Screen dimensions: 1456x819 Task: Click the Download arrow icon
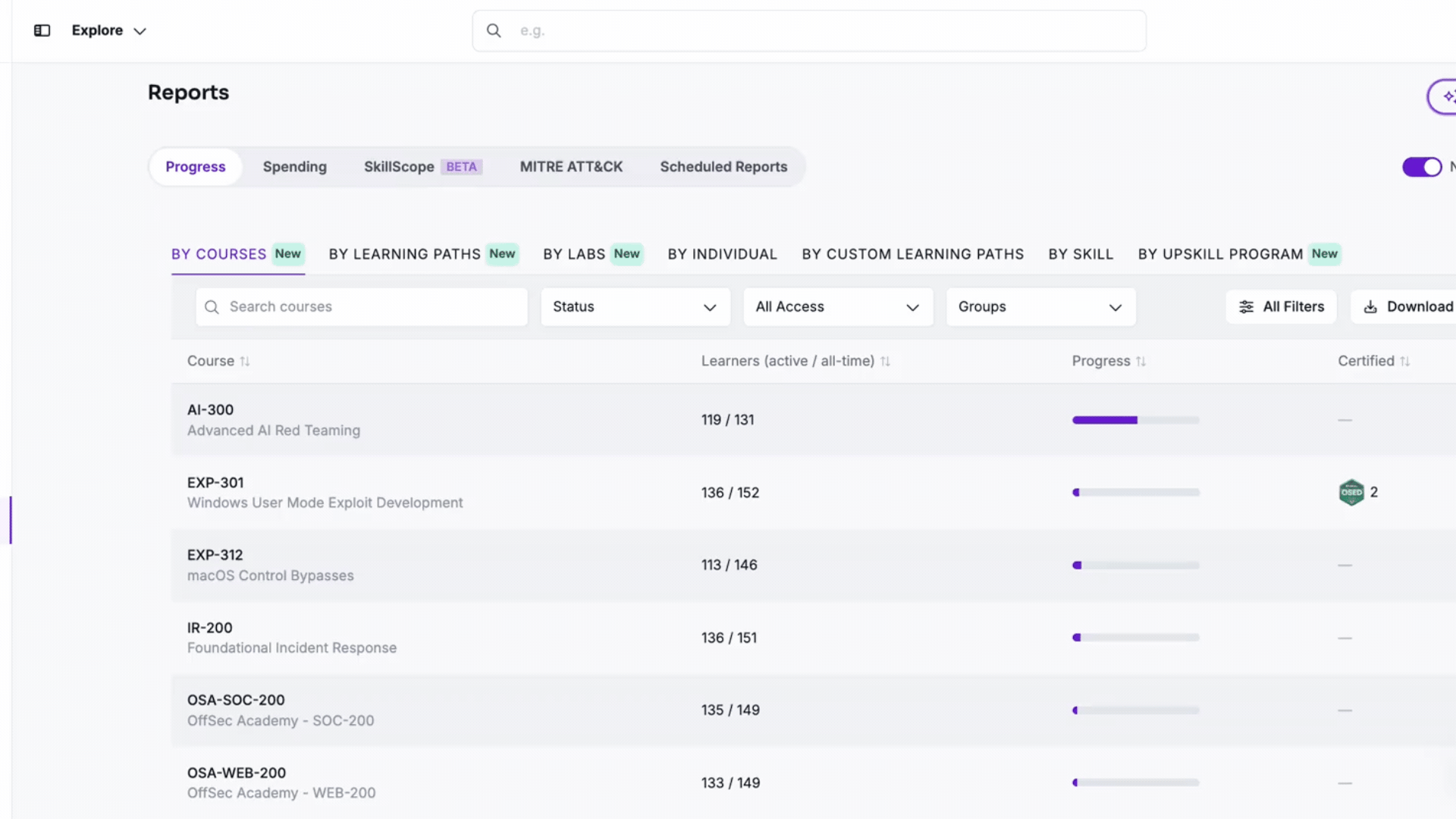tap(1370, 307)
